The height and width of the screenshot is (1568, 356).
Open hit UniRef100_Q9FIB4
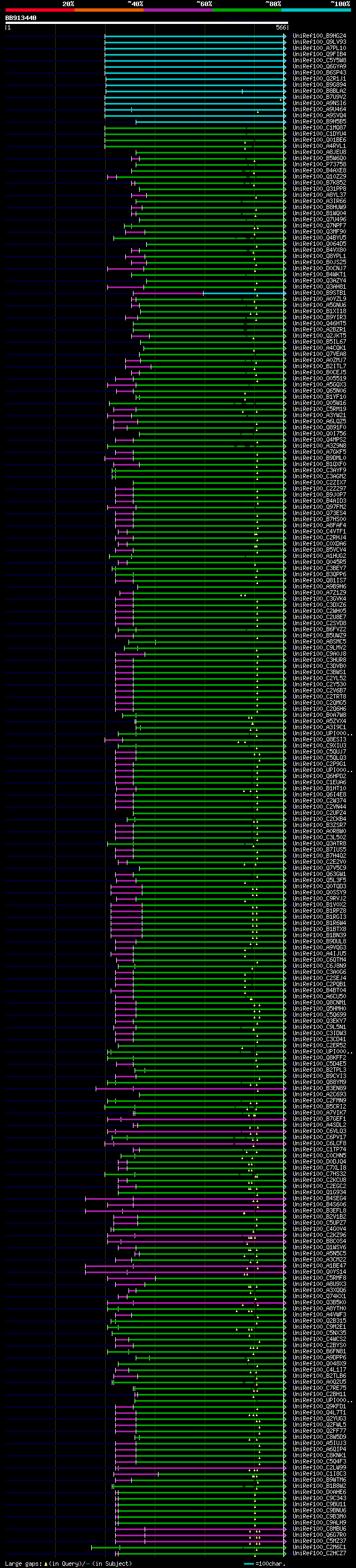pyautogui.click(x=319, y=54)
